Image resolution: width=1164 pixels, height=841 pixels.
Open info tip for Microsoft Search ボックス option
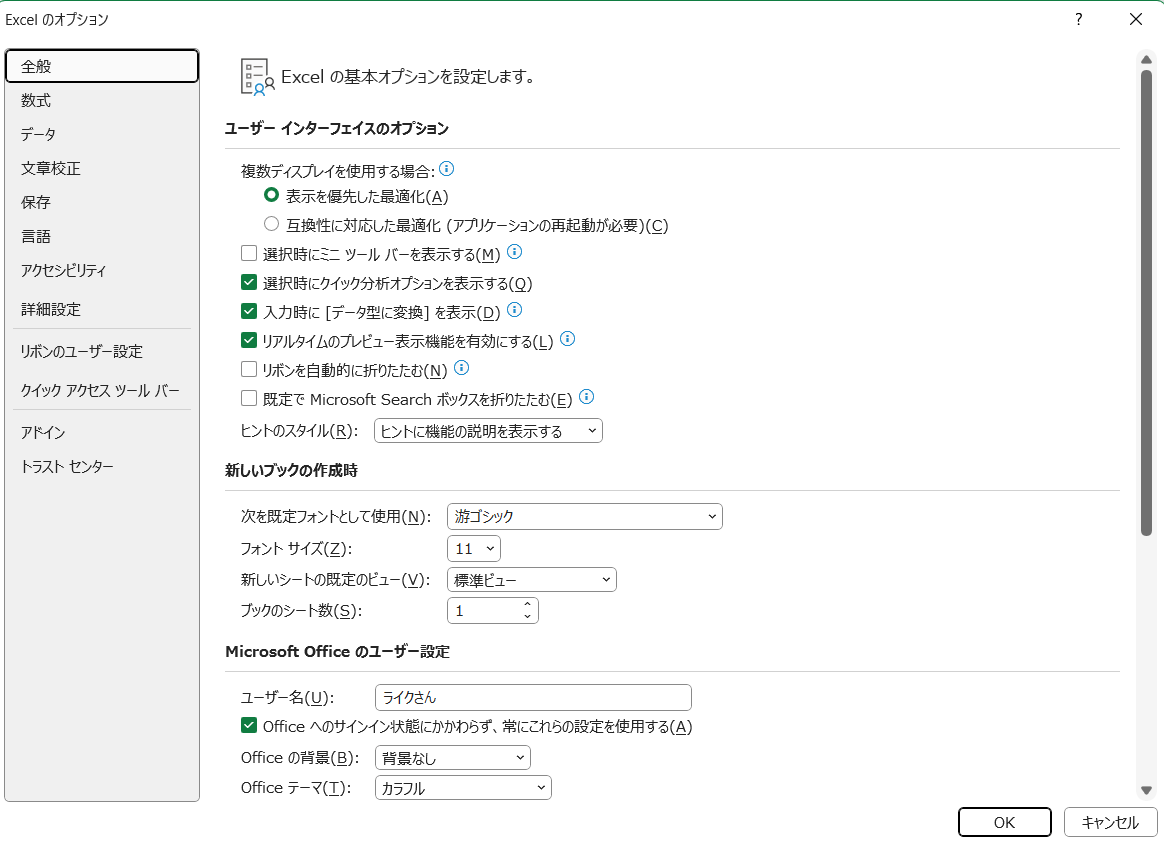(586, 397)
